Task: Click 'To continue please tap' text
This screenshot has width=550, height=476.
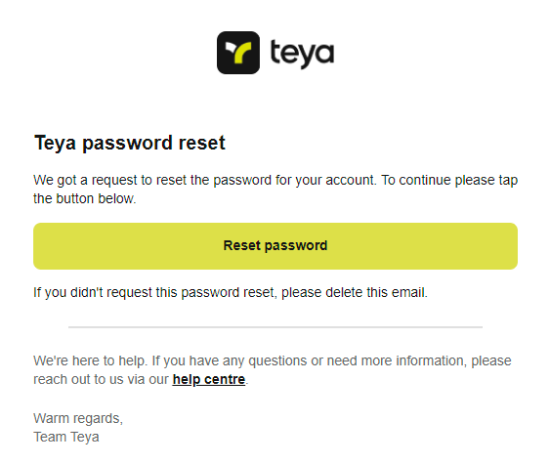Action: 450,180
